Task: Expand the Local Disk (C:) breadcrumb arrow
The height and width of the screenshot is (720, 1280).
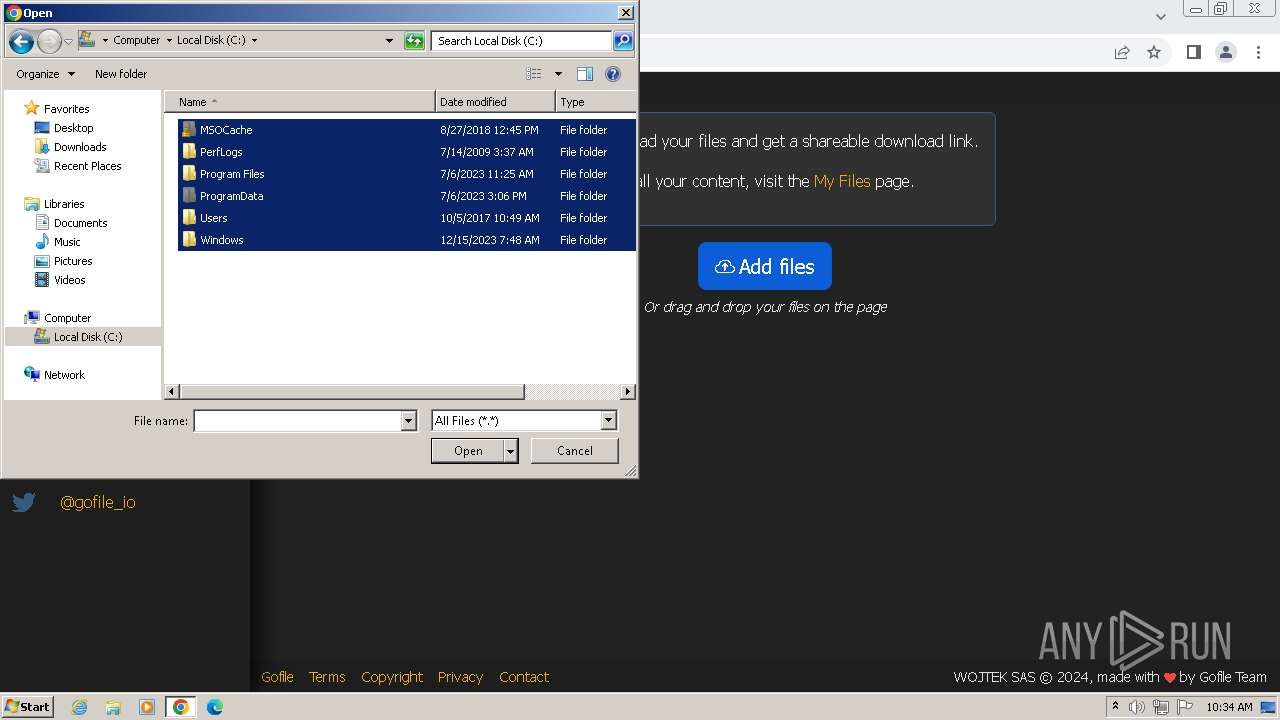Action: [x=254, y=41]
